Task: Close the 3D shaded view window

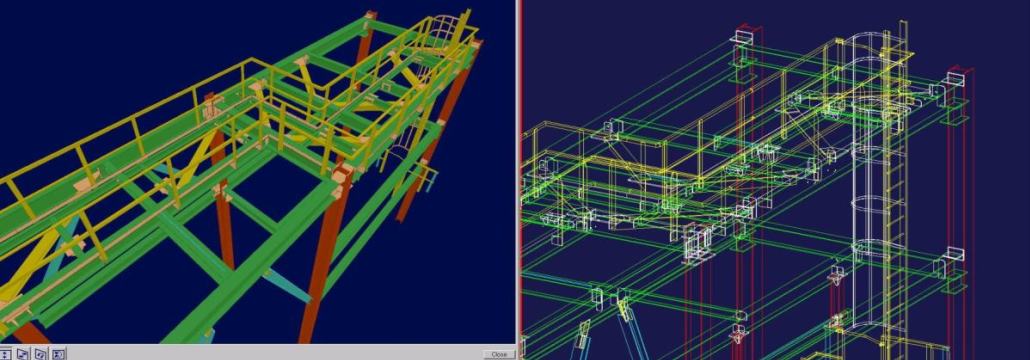Action: click(x=499, y=355)
